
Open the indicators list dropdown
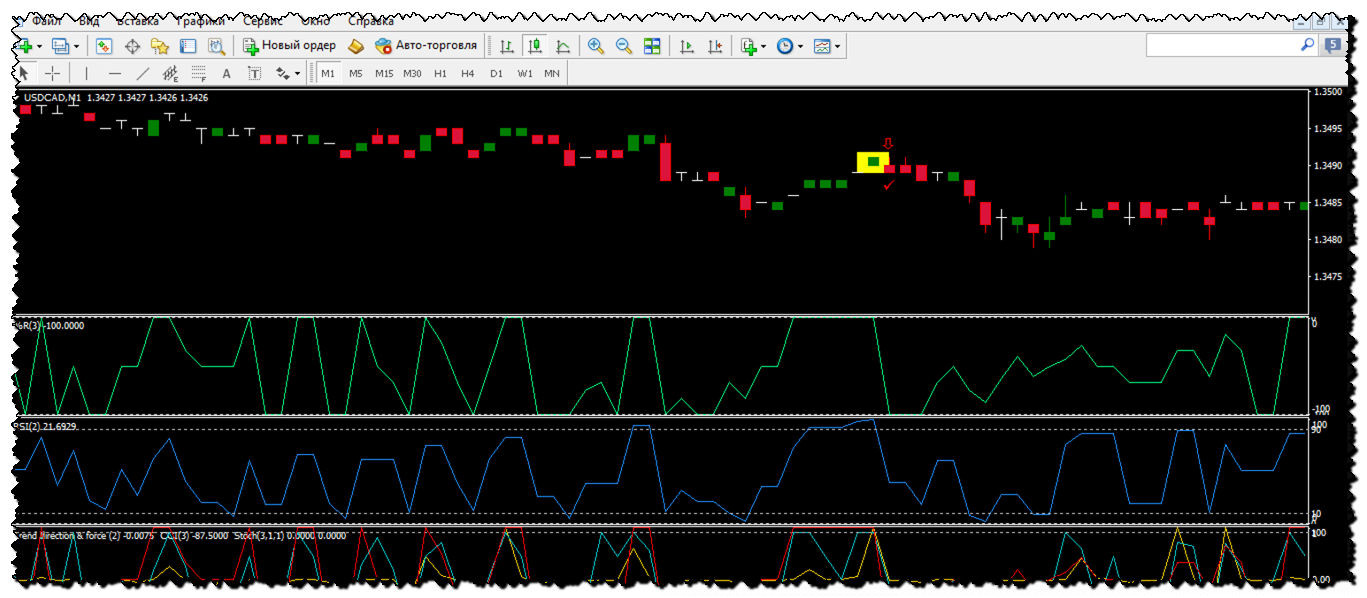[x=764, y=46]
